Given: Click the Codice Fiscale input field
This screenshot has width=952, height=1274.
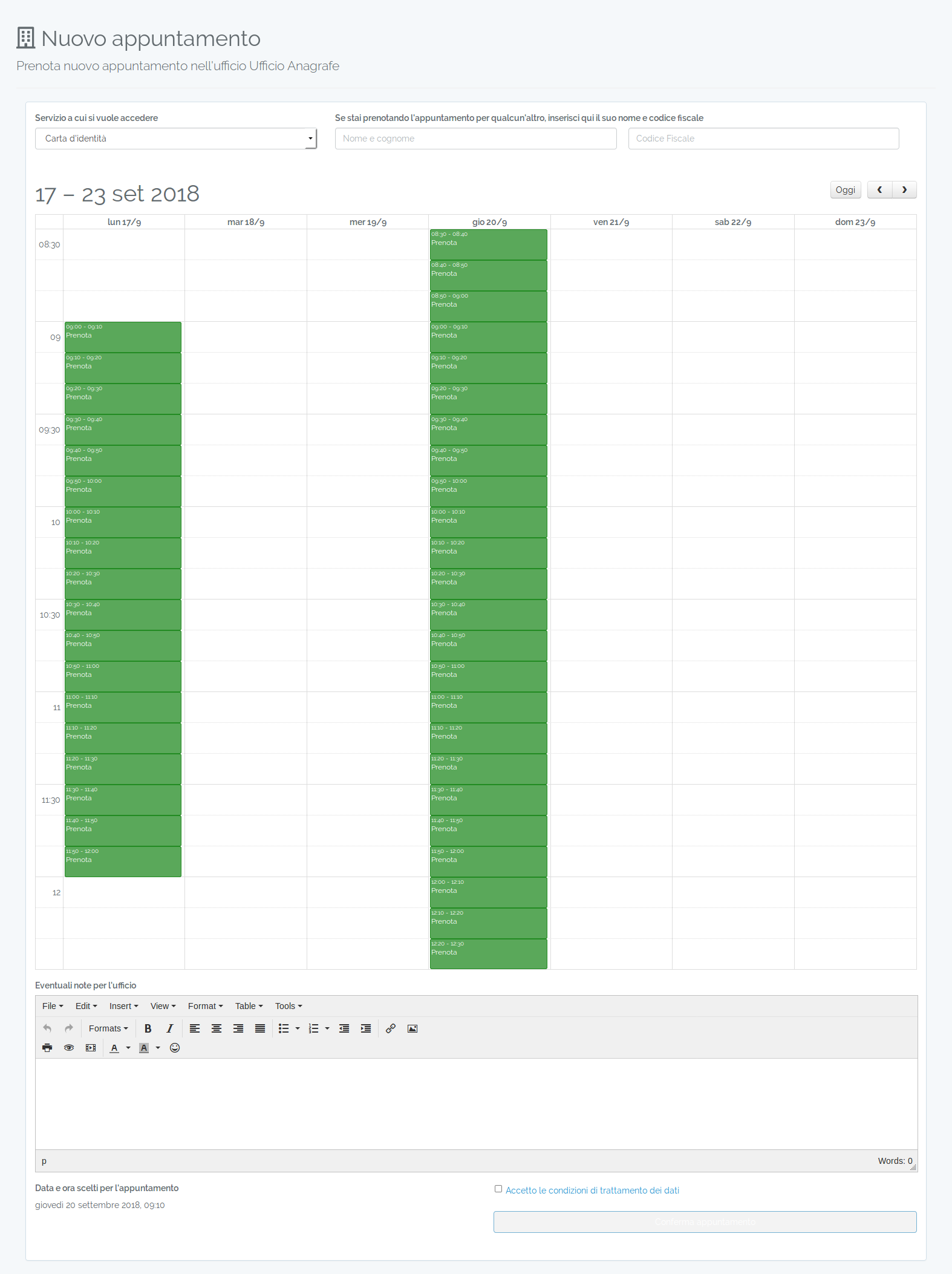Looking at the screenshot, I should click(x=763, y=139).
